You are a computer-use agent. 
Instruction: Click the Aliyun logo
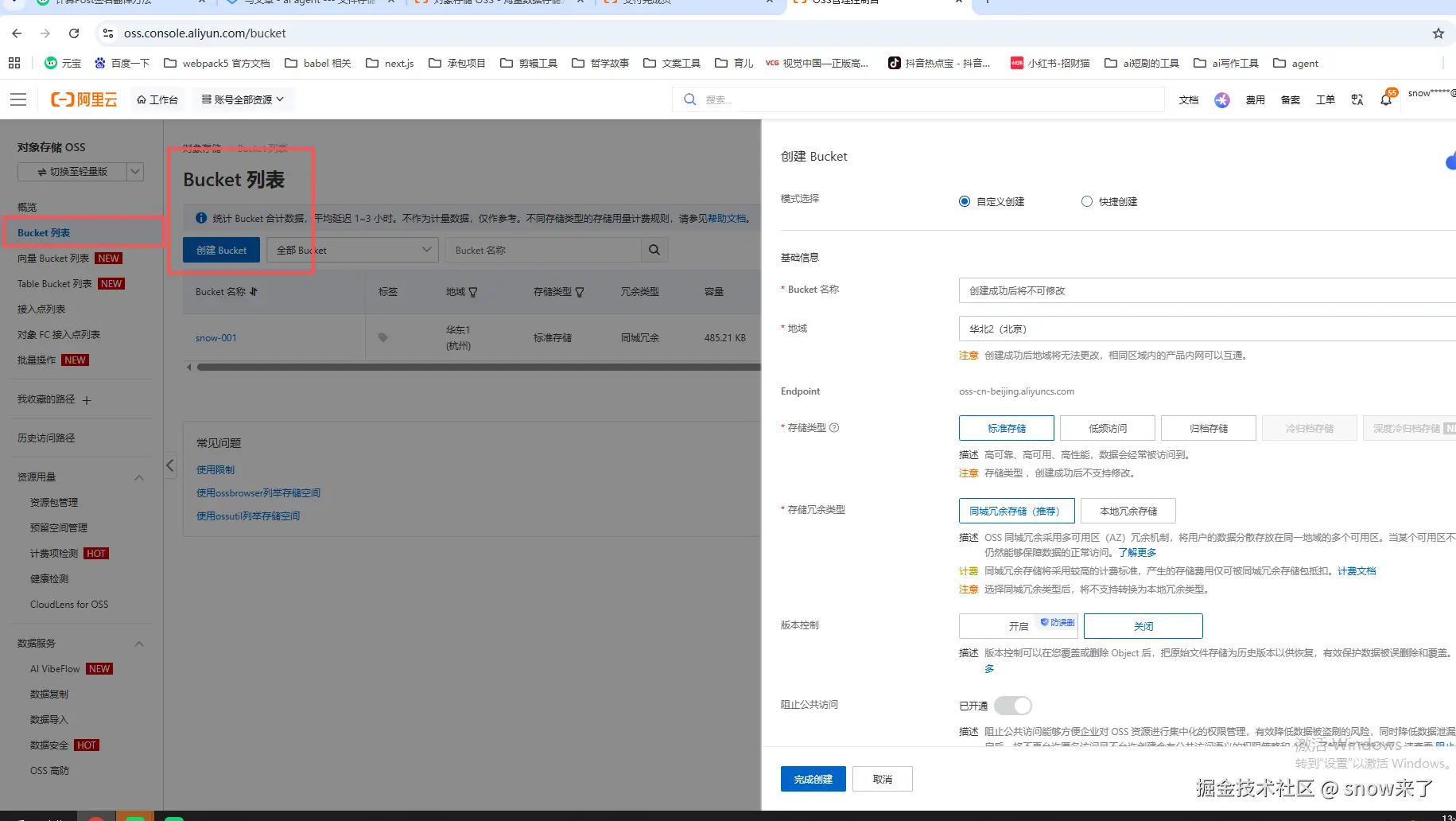point(84,99)
